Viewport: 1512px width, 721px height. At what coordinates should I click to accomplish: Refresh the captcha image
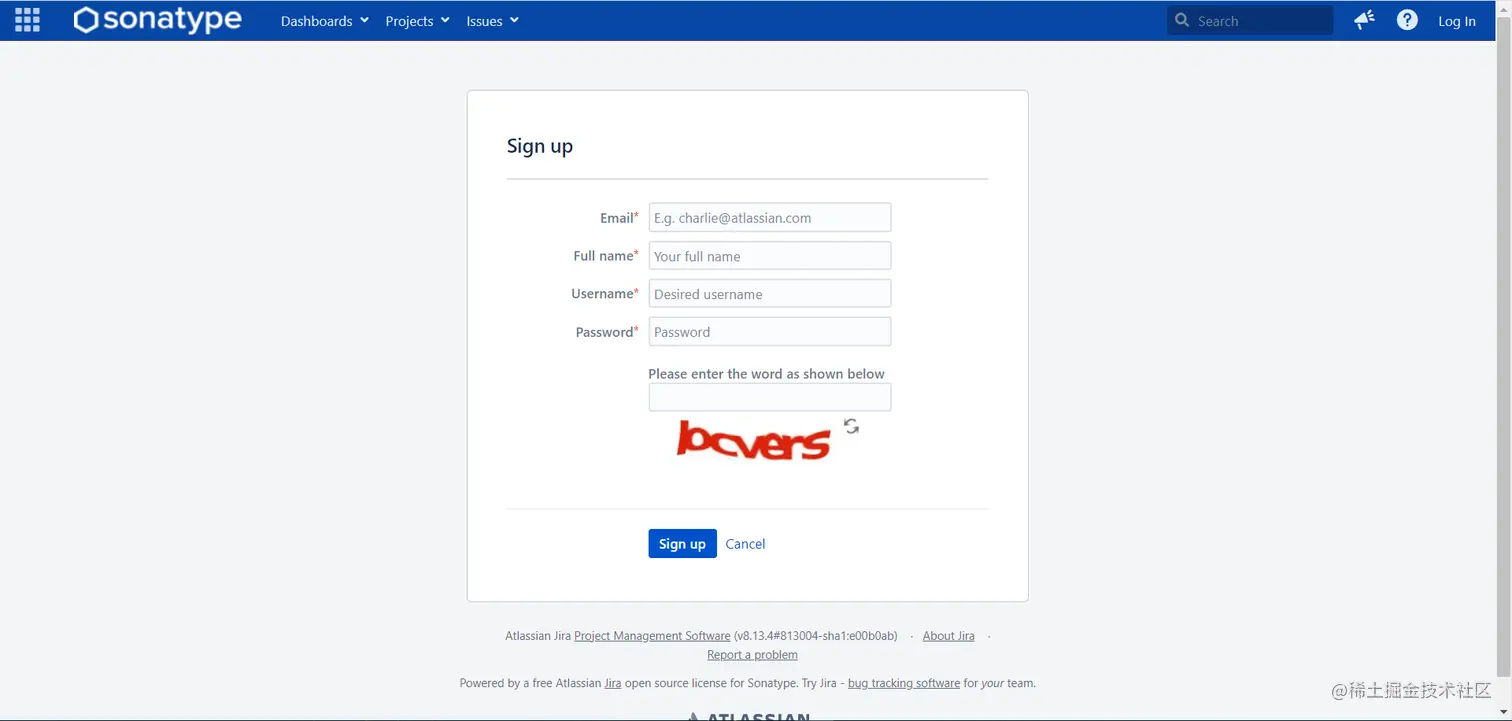851,426
